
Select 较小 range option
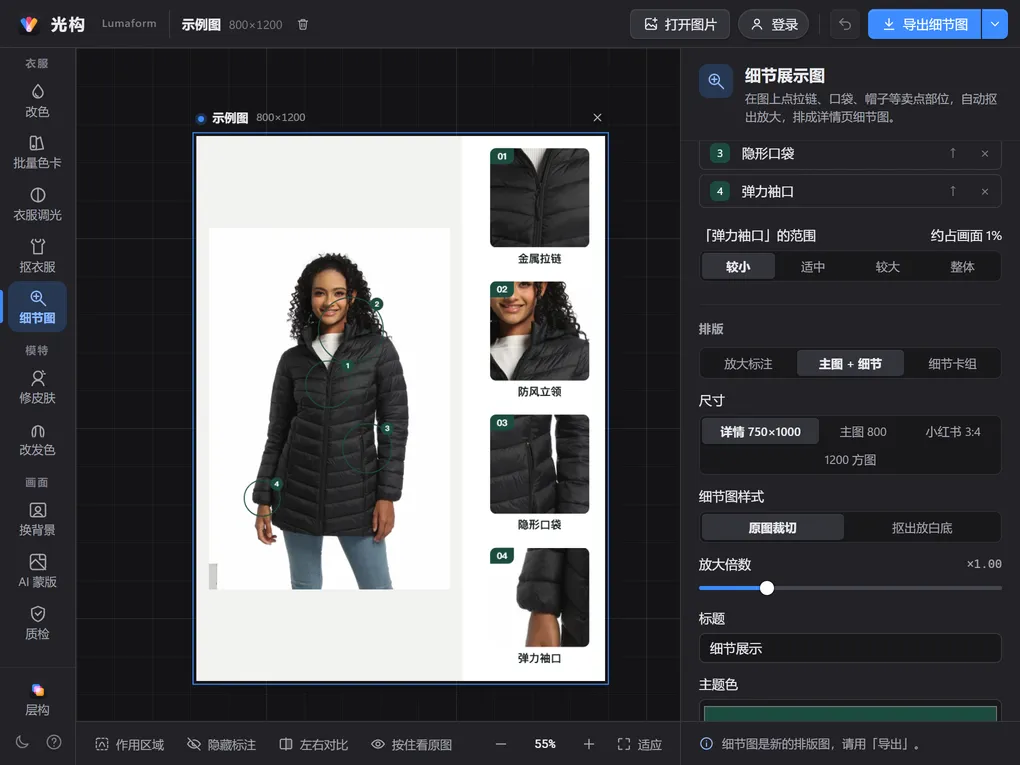coord(738,267)
